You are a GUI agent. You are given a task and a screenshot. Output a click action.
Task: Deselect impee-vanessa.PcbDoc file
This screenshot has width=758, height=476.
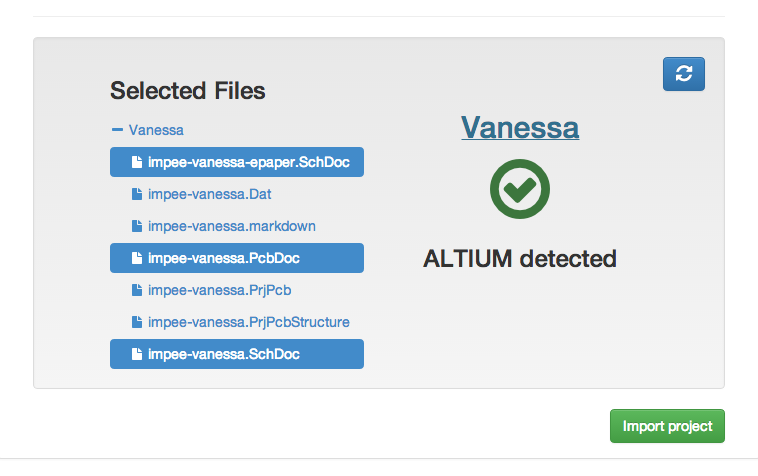click(x=224, y=258)
